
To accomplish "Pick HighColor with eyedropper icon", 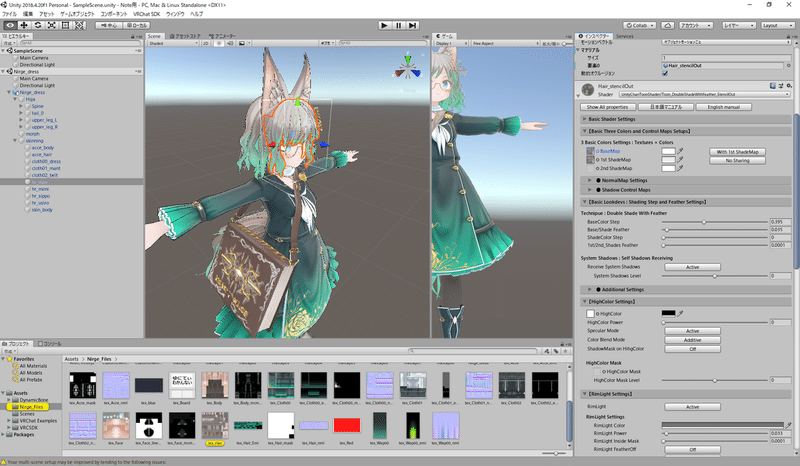I will (680, 313).
